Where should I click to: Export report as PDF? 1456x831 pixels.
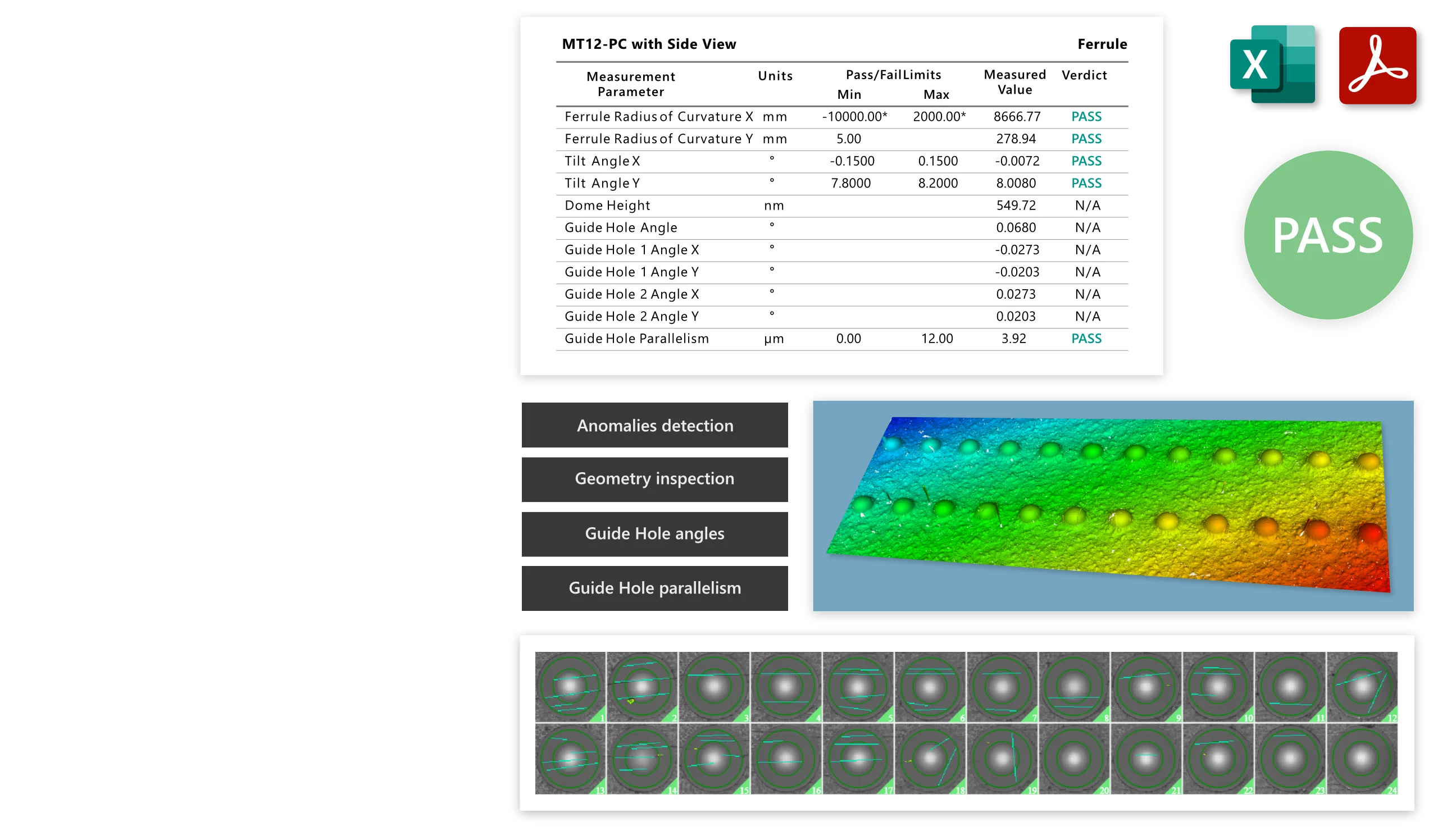point(1377,66)
